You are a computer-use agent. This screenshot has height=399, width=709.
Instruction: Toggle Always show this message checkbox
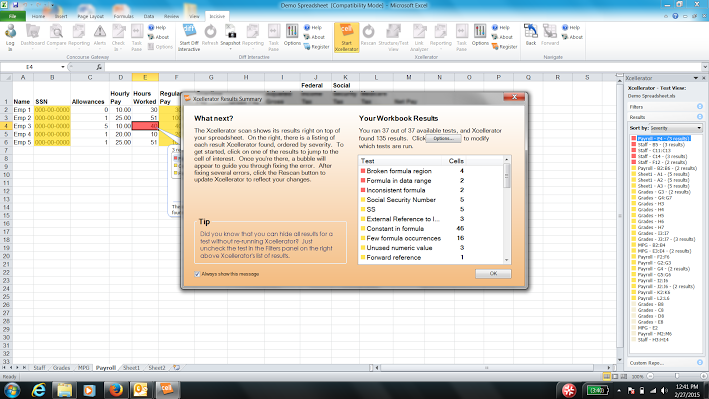[x=197, y=274]
